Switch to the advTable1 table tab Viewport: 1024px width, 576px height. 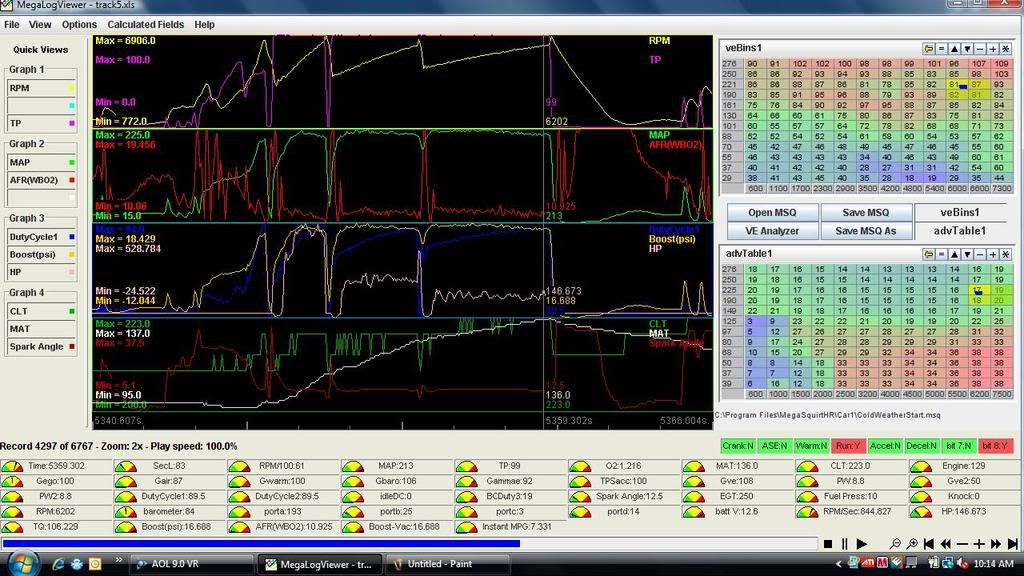[959, 231]
